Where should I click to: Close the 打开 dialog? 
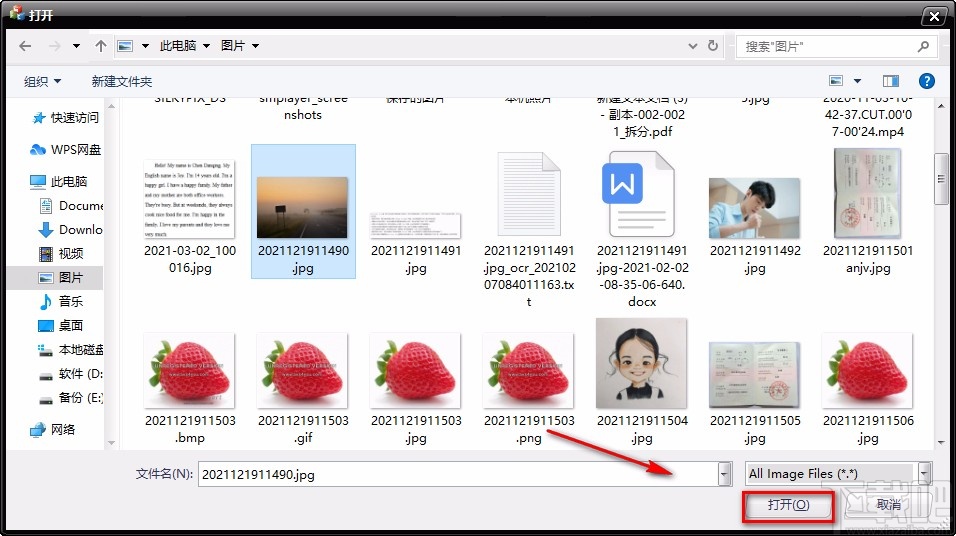[933, 16]
